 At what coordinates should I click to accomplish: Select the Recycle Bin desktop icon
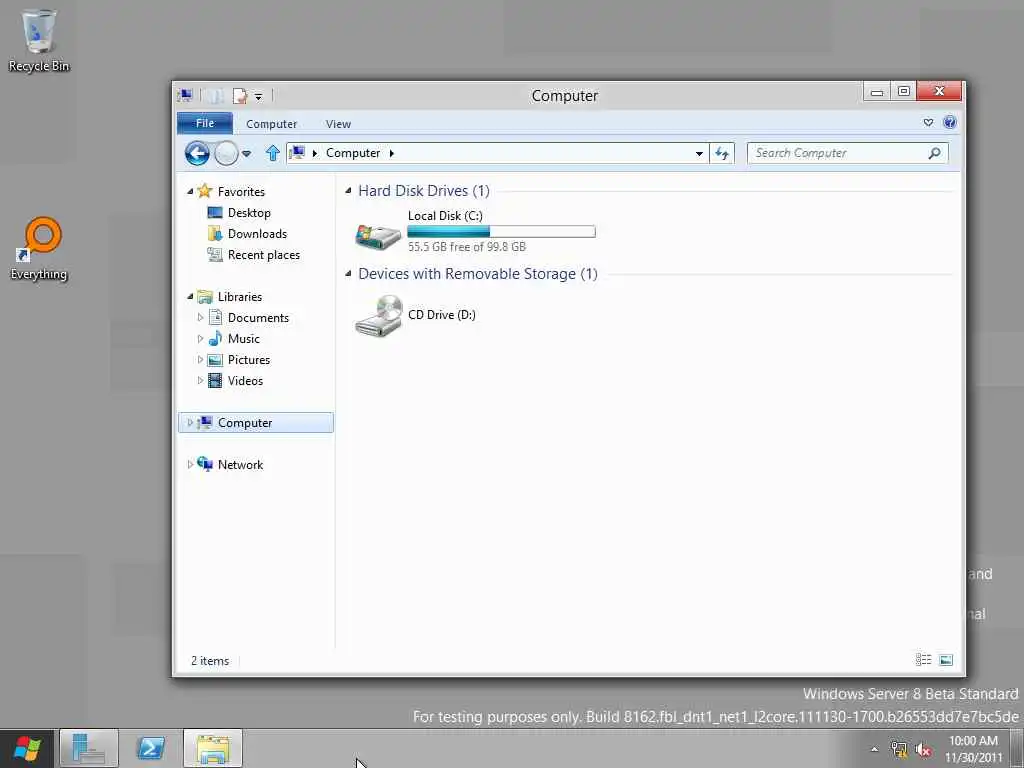click(x=39, y=40)
